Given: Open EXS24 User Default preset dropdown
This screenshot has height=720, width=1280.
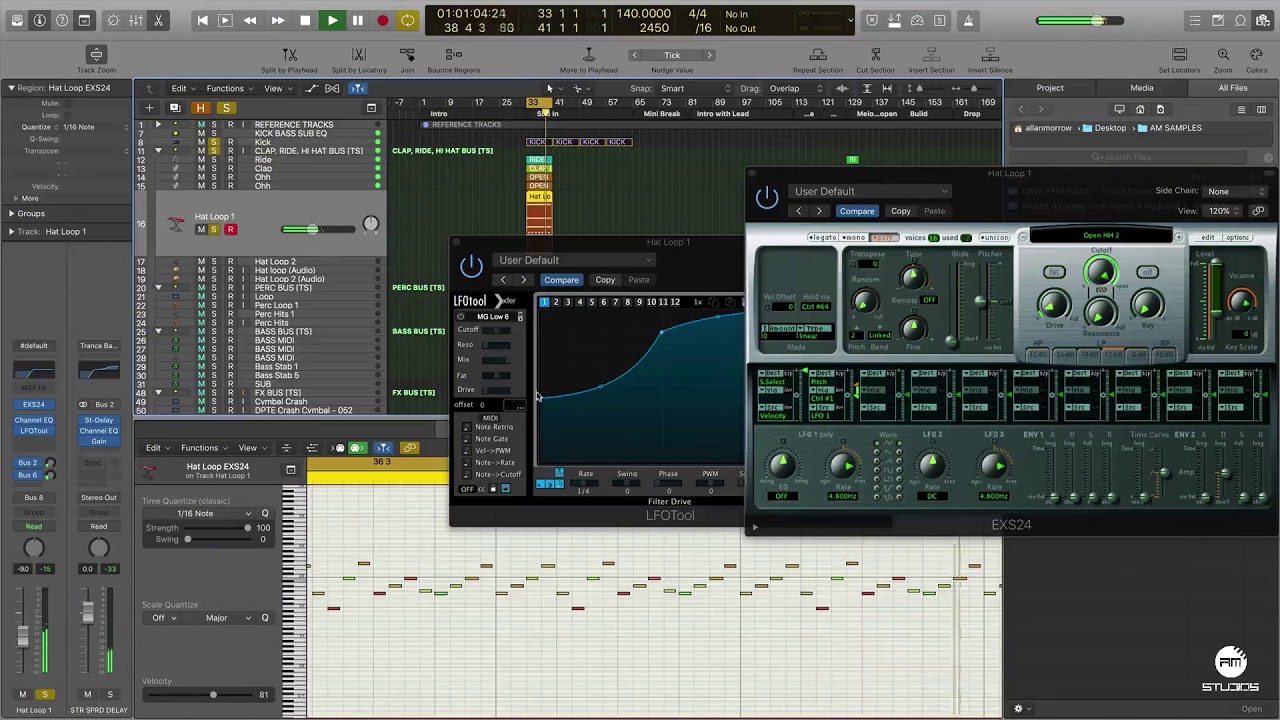Looking at the screenshot, I should click(x=870, y=191).
